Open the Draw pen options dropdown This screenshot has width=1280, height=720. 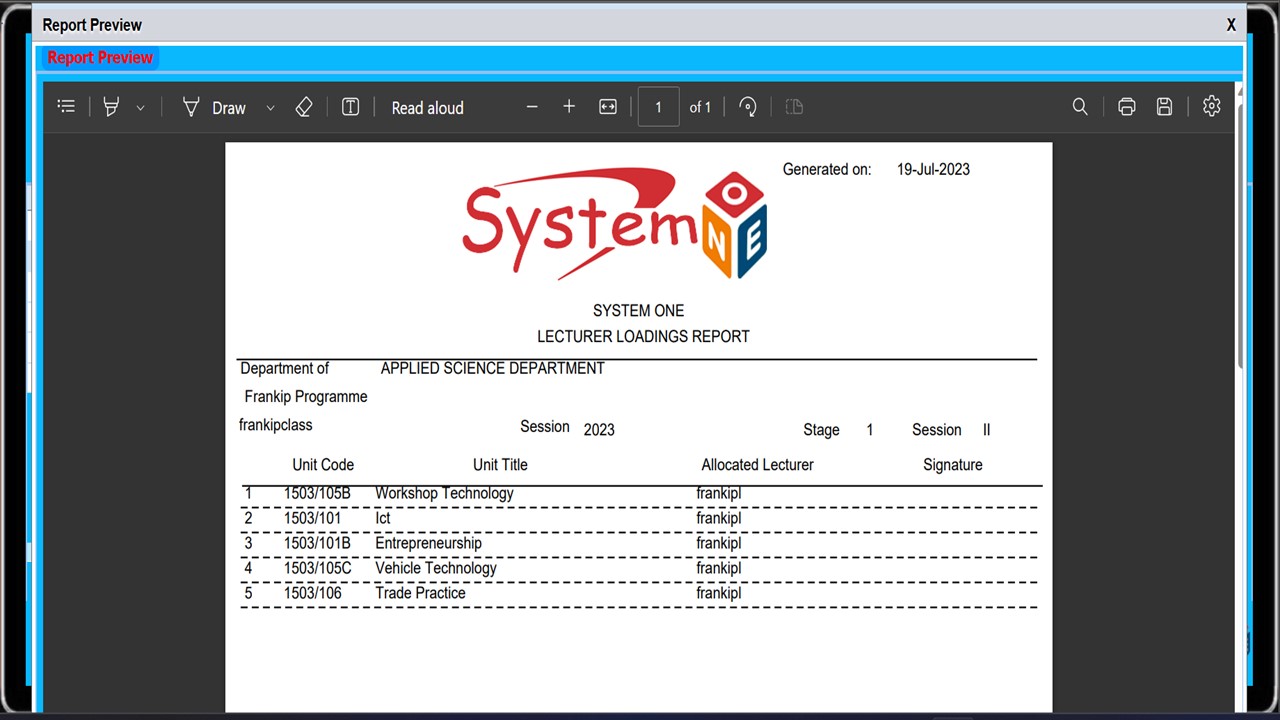point(270,108)
